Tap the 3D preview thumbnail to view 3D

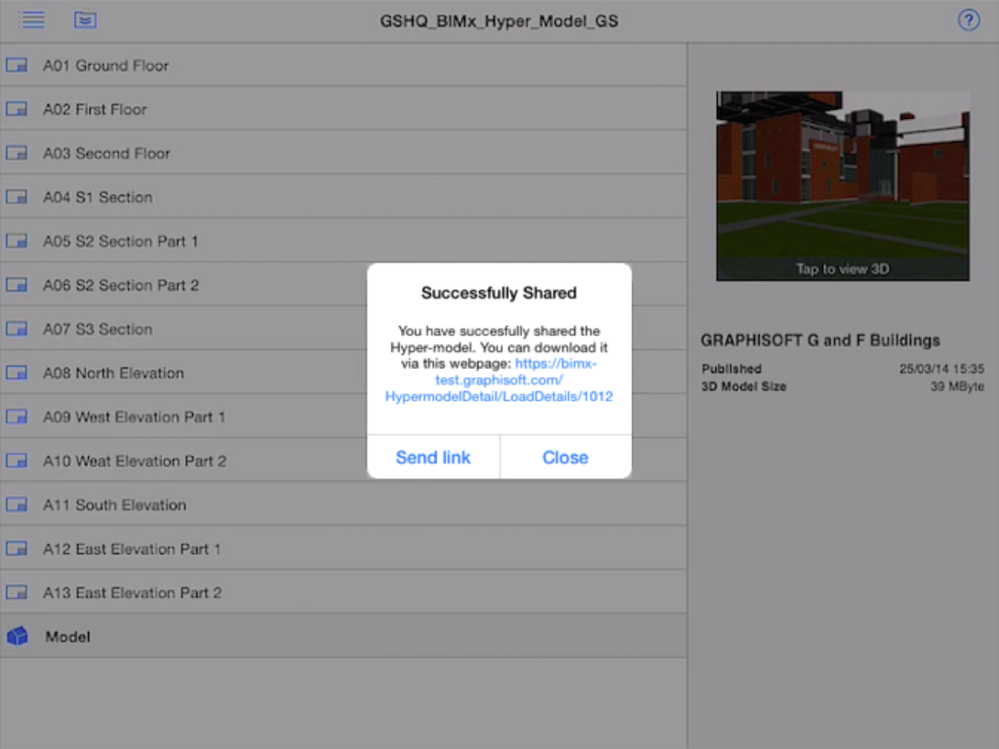[842, 185]
